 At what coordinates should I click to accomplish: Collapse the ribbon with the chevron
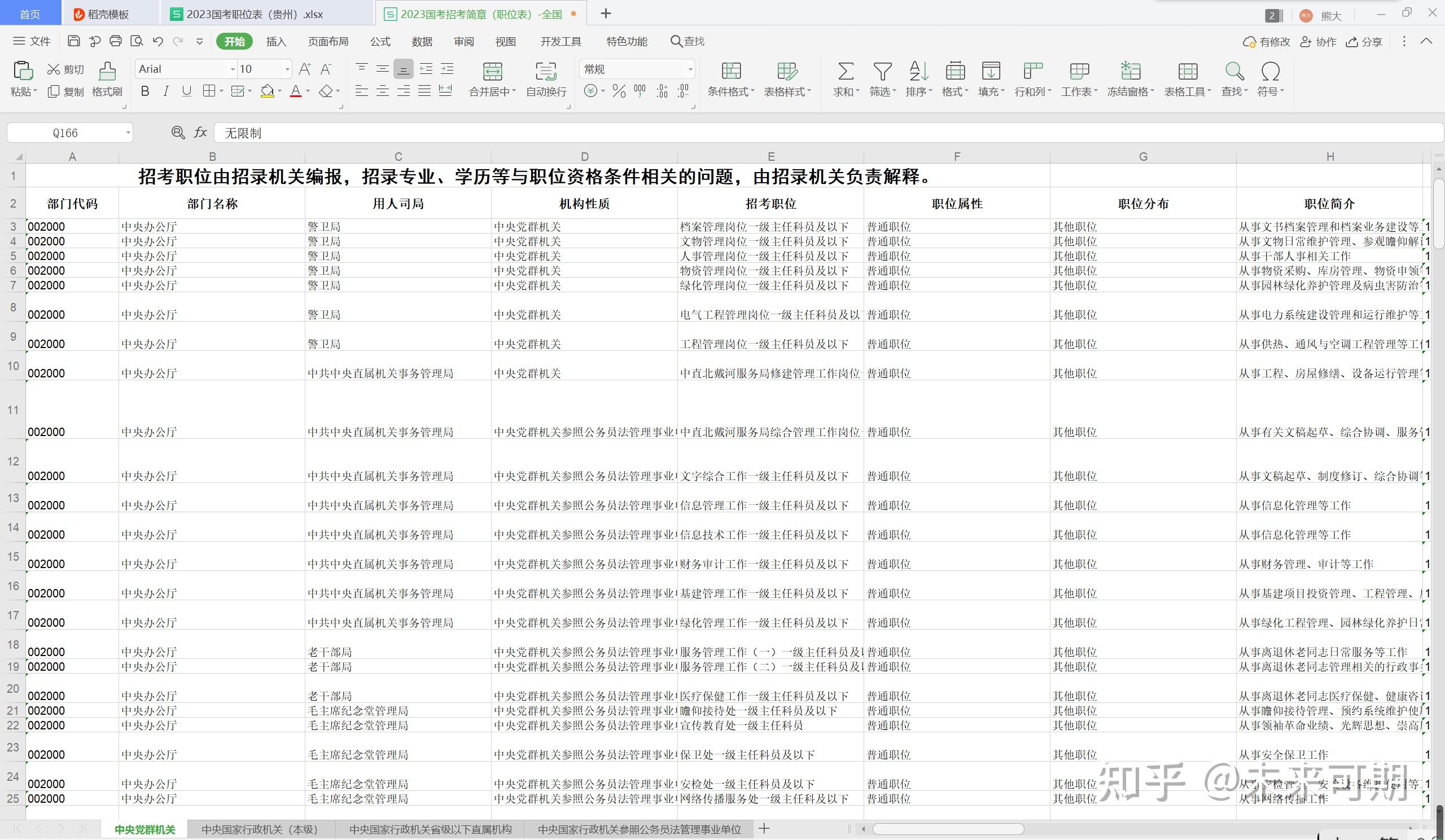pyautogui.click(x=1426, y=41)
